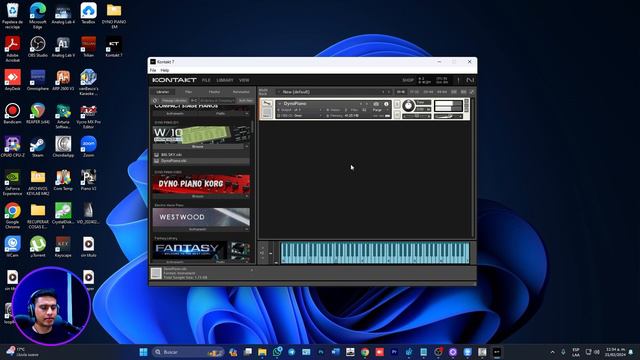640x360 pixels.
Task: Click a key on the virtual keyboard
Action: pos(374,253)
